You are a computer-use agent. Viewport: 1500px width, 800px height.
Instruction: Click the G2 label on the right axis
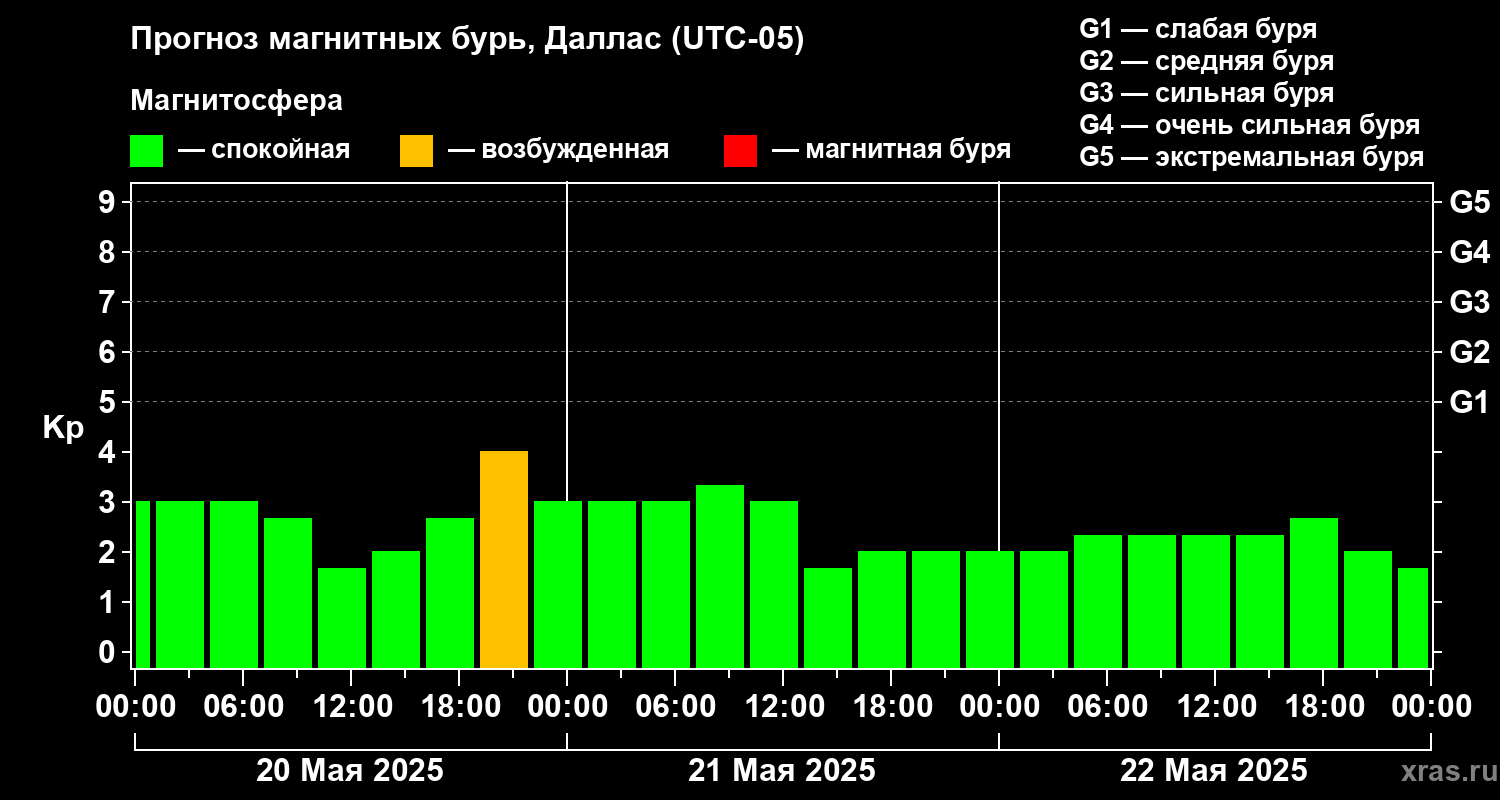click(x=1469, y=352)
